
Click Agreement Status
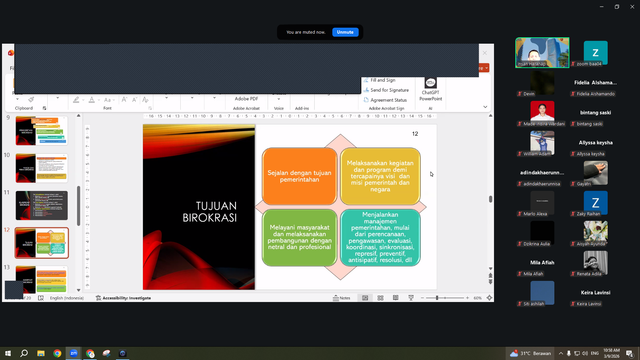pos(385,100)
